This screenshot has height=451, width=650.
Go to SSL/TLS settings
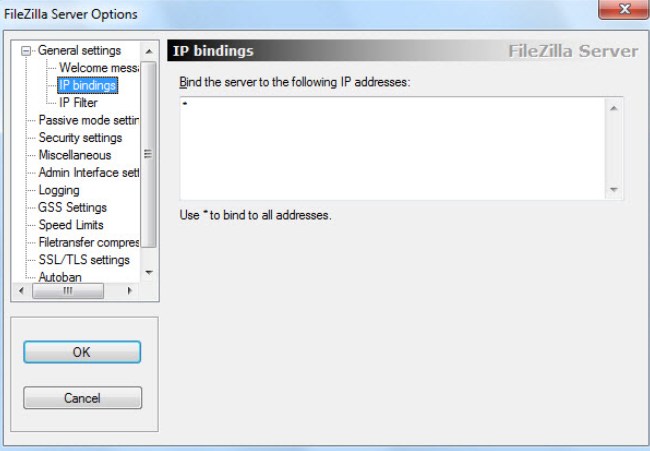tap(84, 259)
